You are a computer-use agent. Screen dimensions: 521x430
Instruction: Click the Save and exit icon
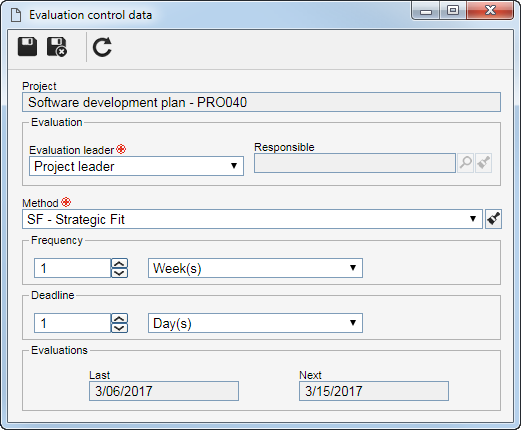pos(57,47)
